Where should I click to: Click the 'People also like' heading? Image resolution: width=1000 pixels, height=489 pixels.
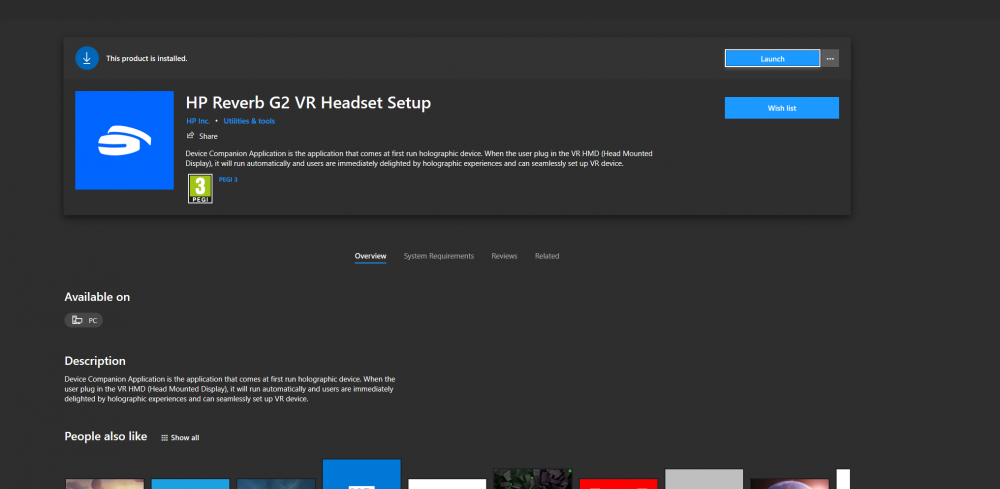click(x=106, y=437)
